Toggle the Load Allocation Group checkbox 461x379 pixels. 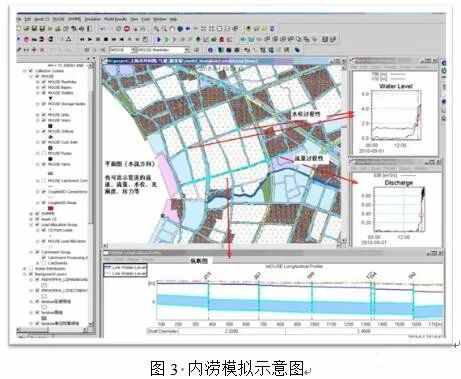pyautogui.click(x=37, y=225)
